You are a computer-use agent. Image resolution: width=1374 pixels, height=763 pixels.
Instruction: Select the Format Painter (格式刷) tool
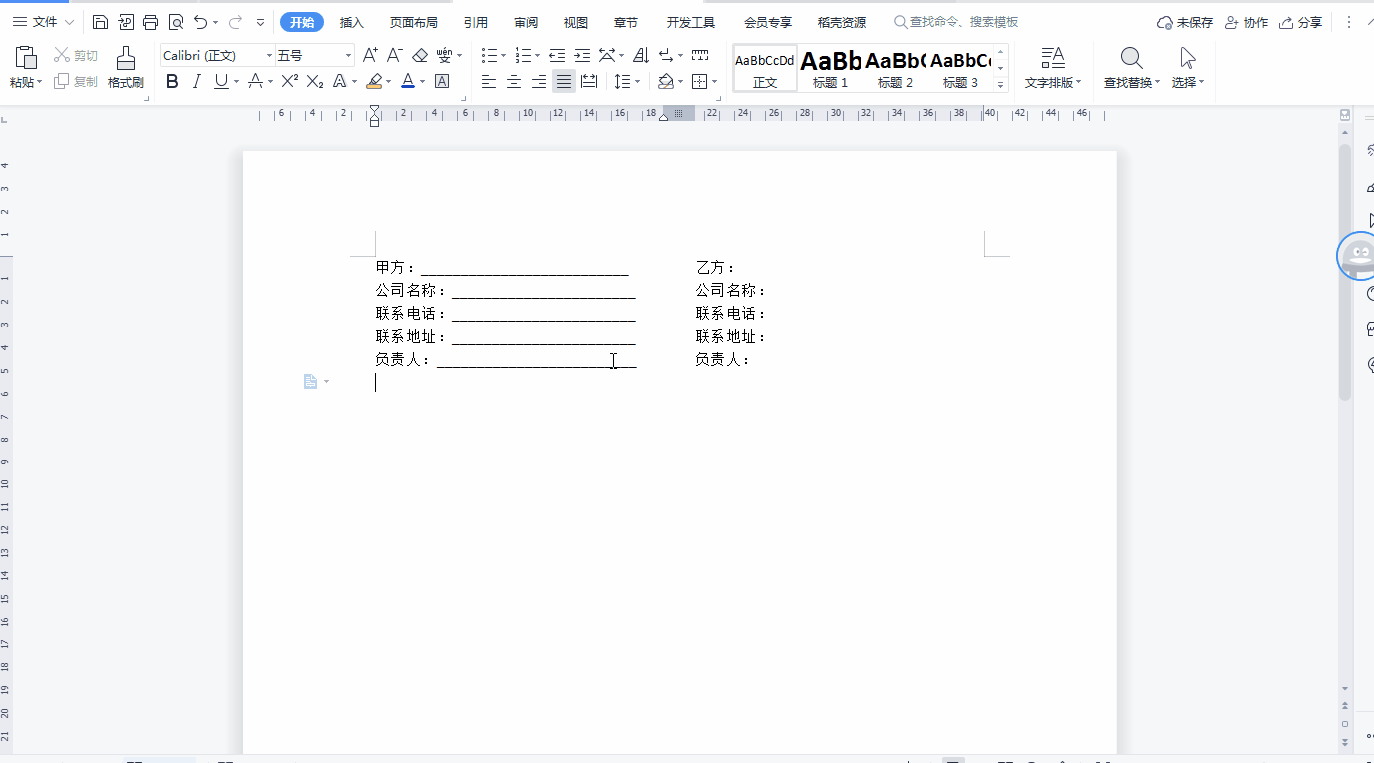click(126, 68)
